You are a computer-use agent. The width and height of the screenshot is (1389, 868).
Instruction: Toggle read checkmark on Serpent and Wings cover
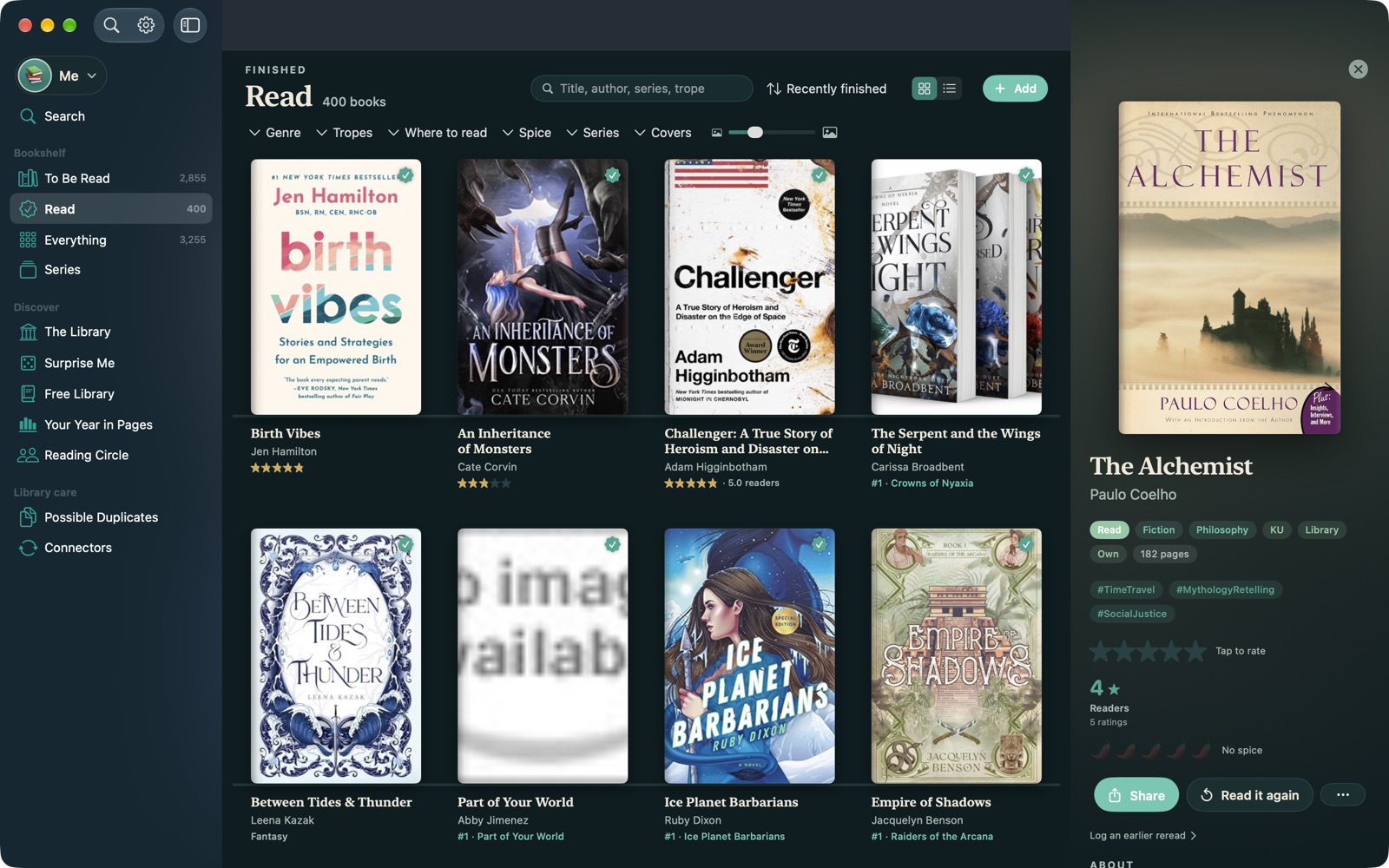[1026, 174]
